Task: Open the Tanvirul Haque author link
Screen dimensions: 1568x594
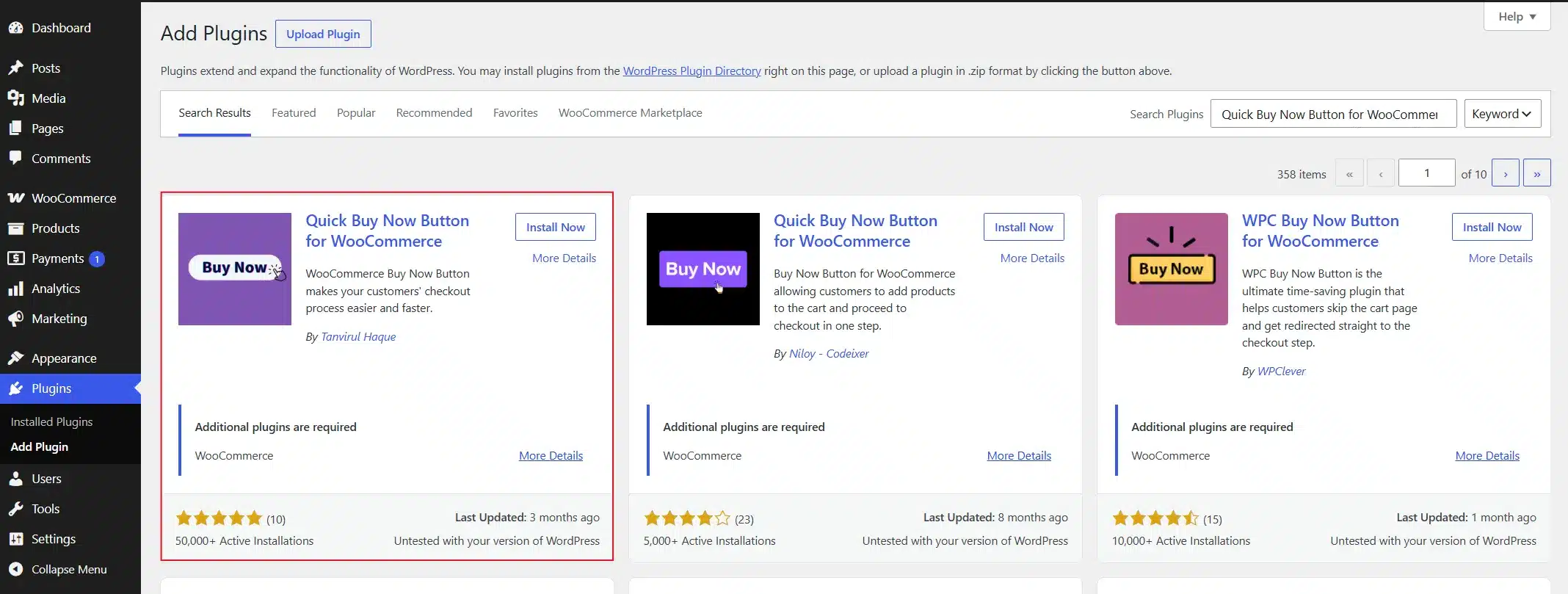Action: coord(358,337)
